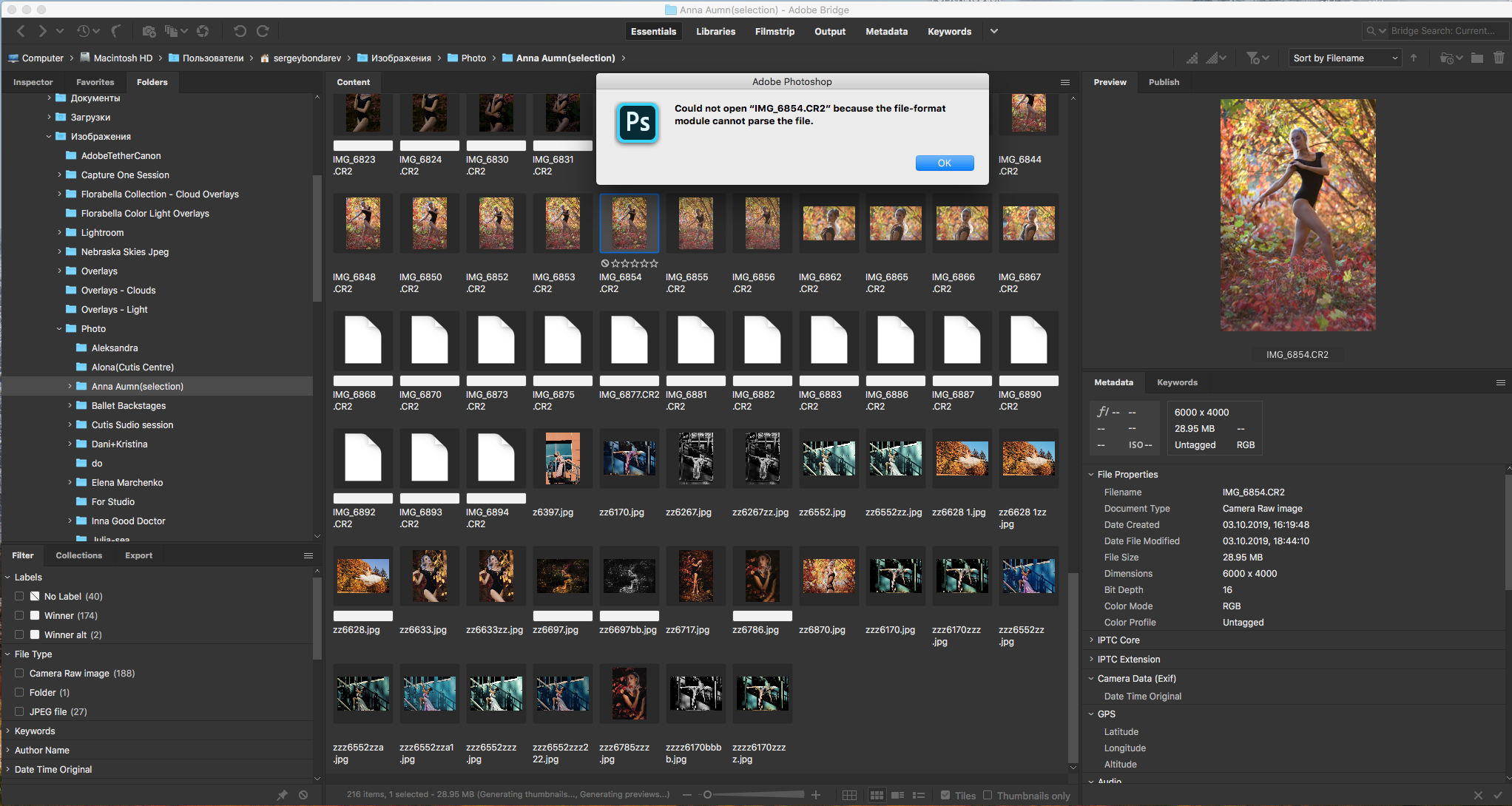Uncheck the Tiles option in the status bar
This screenshot has height=806, width=1512.
point(945,795)
